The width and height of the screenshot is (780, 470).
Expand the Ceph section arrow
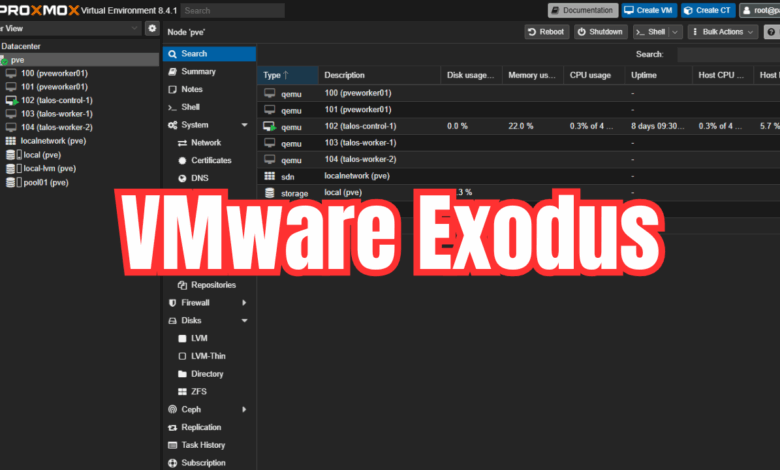244,409
